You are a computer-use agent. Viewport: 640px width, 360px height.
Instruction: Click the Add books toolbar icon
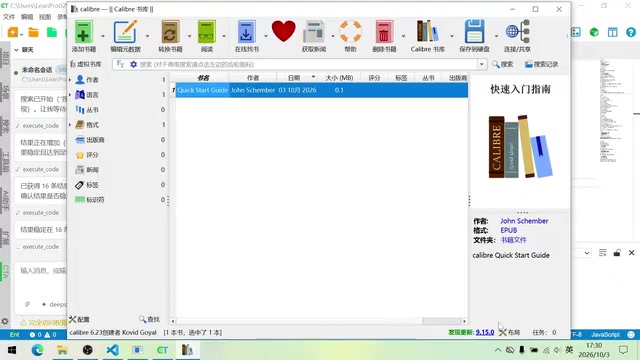click(84, 32)
